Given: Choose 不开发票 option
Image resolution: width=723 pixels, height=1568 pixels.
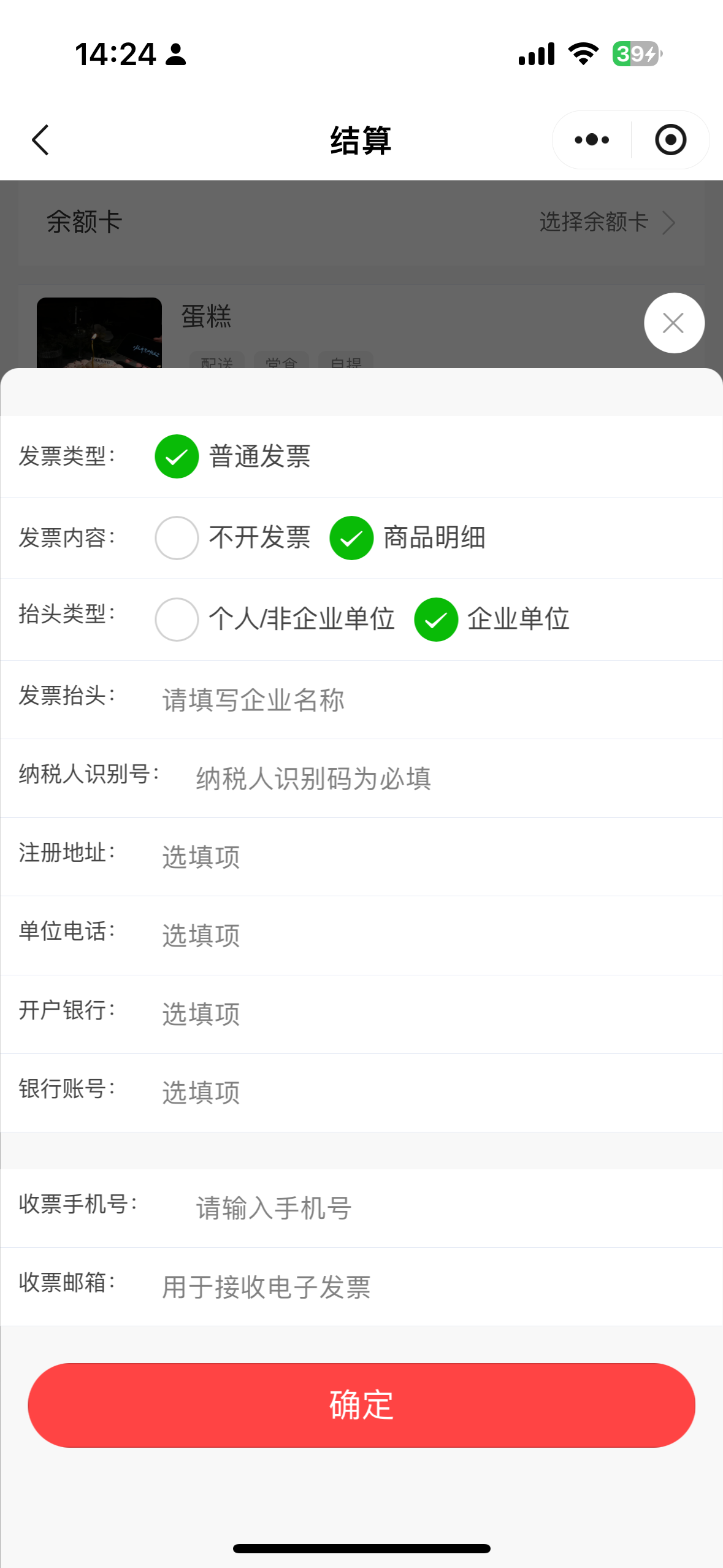Looking at the screenshot, I should click(x=177, y=538).
